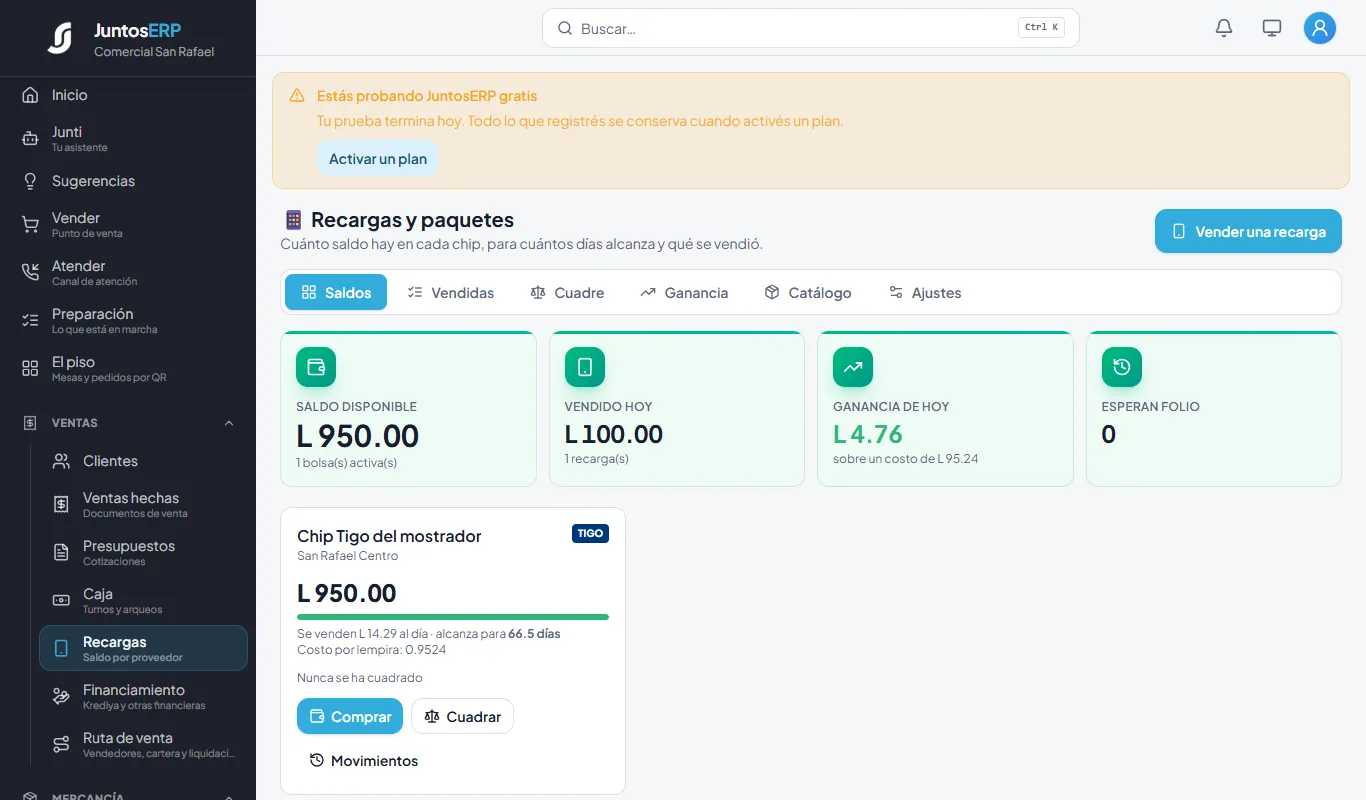Click the Saldo Disponible wallet icon

316,367
